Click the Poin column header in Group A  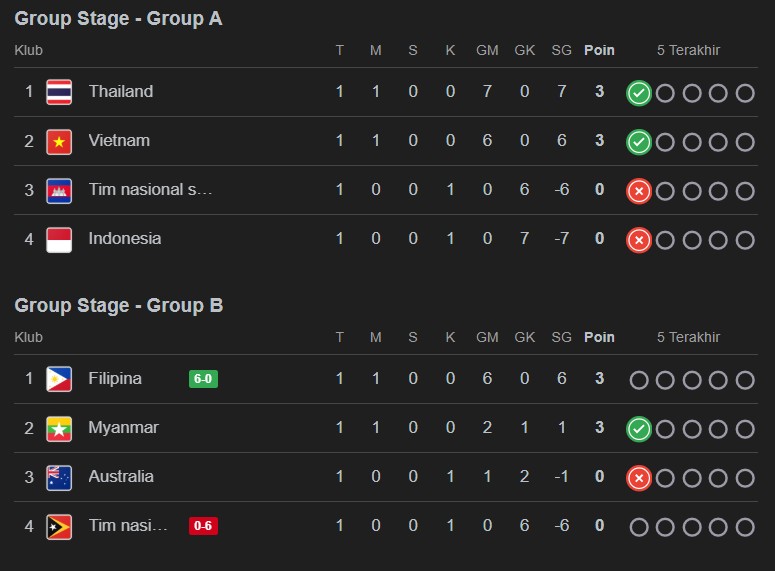[599, 50]
